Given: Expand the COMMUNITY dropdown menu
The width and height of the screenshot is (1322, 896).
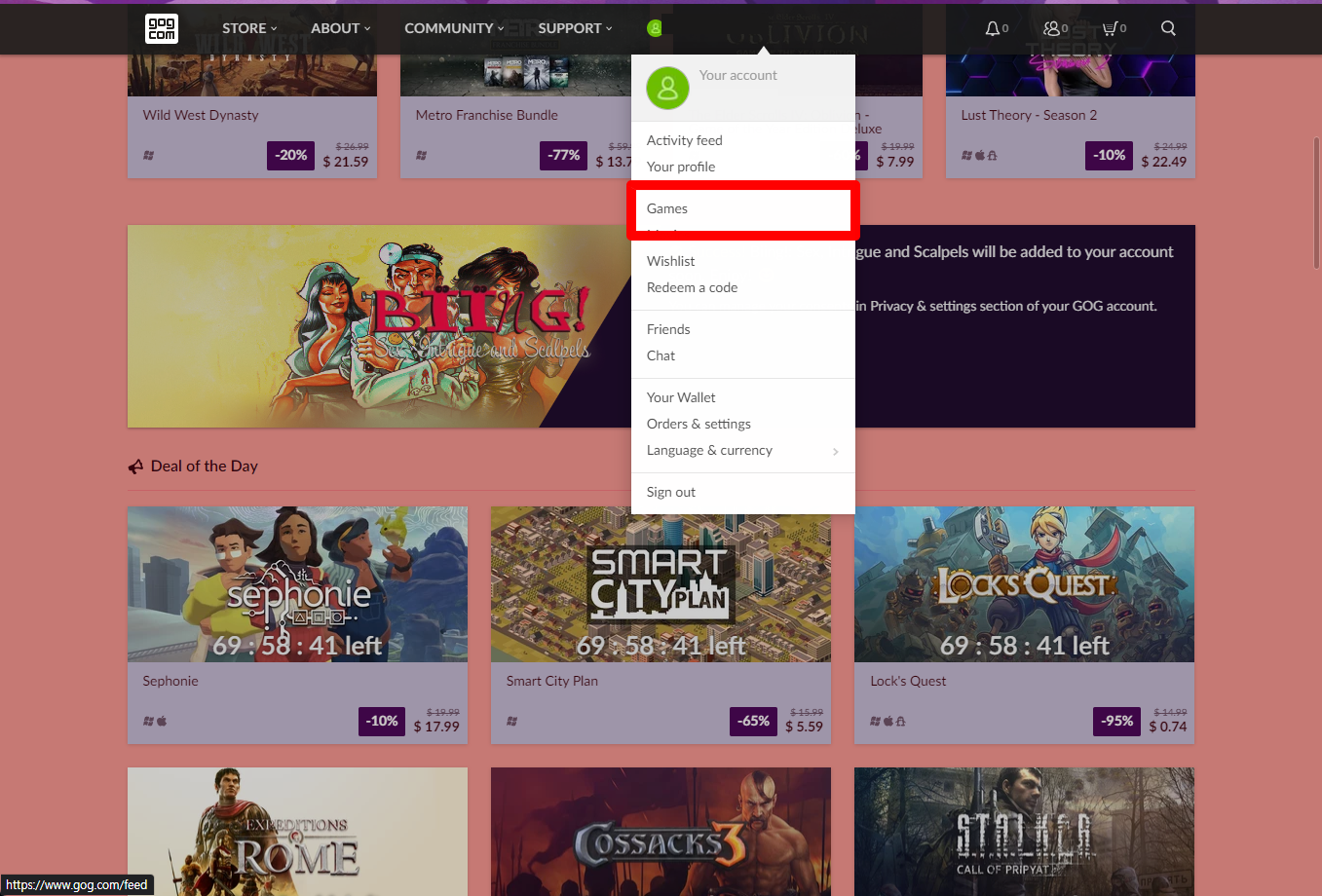Looking at the screenshot, I should coord(455,28).
